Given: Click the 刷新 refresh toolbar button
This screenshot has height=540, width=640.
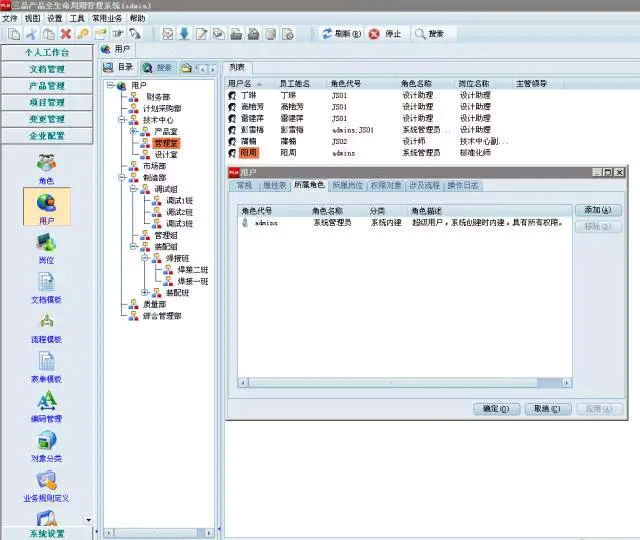Looking at the screenshot, I should click(x=341, y=33).
